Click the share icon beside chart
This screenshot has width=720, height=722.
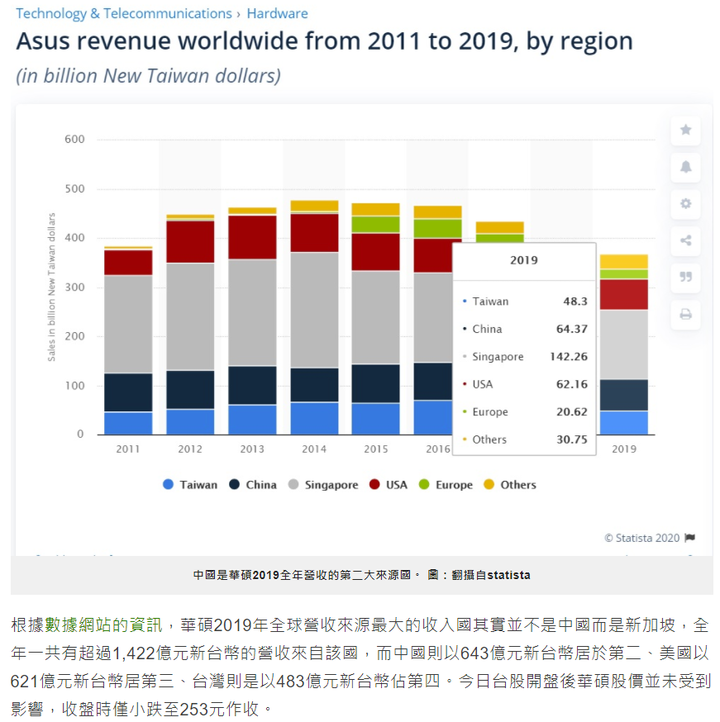coord(685,240)
